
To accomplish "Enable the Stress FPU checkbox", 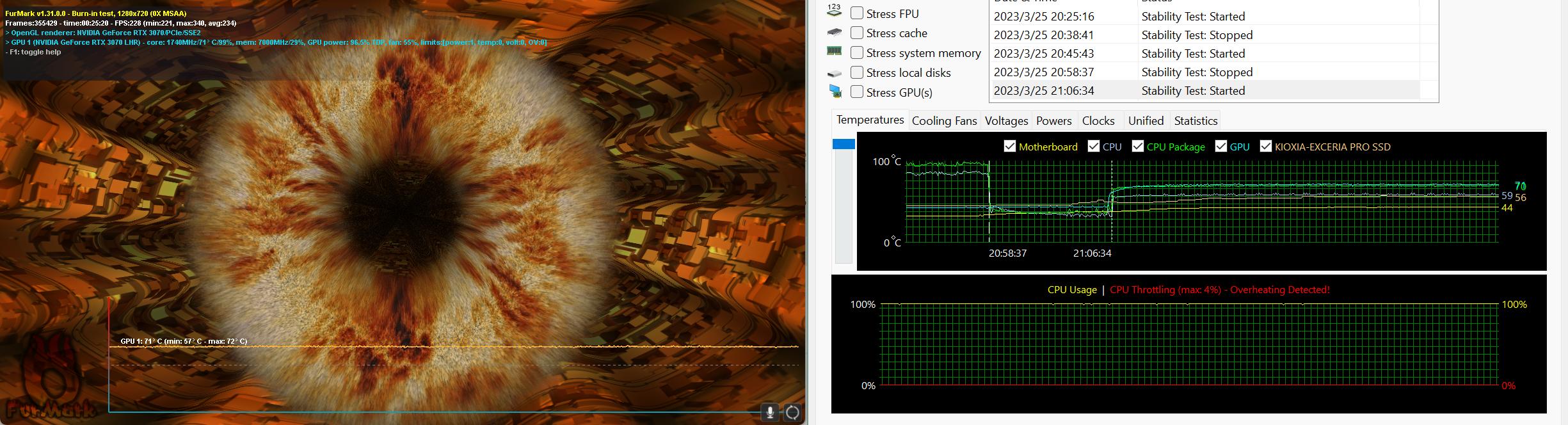I will point(857,13).
